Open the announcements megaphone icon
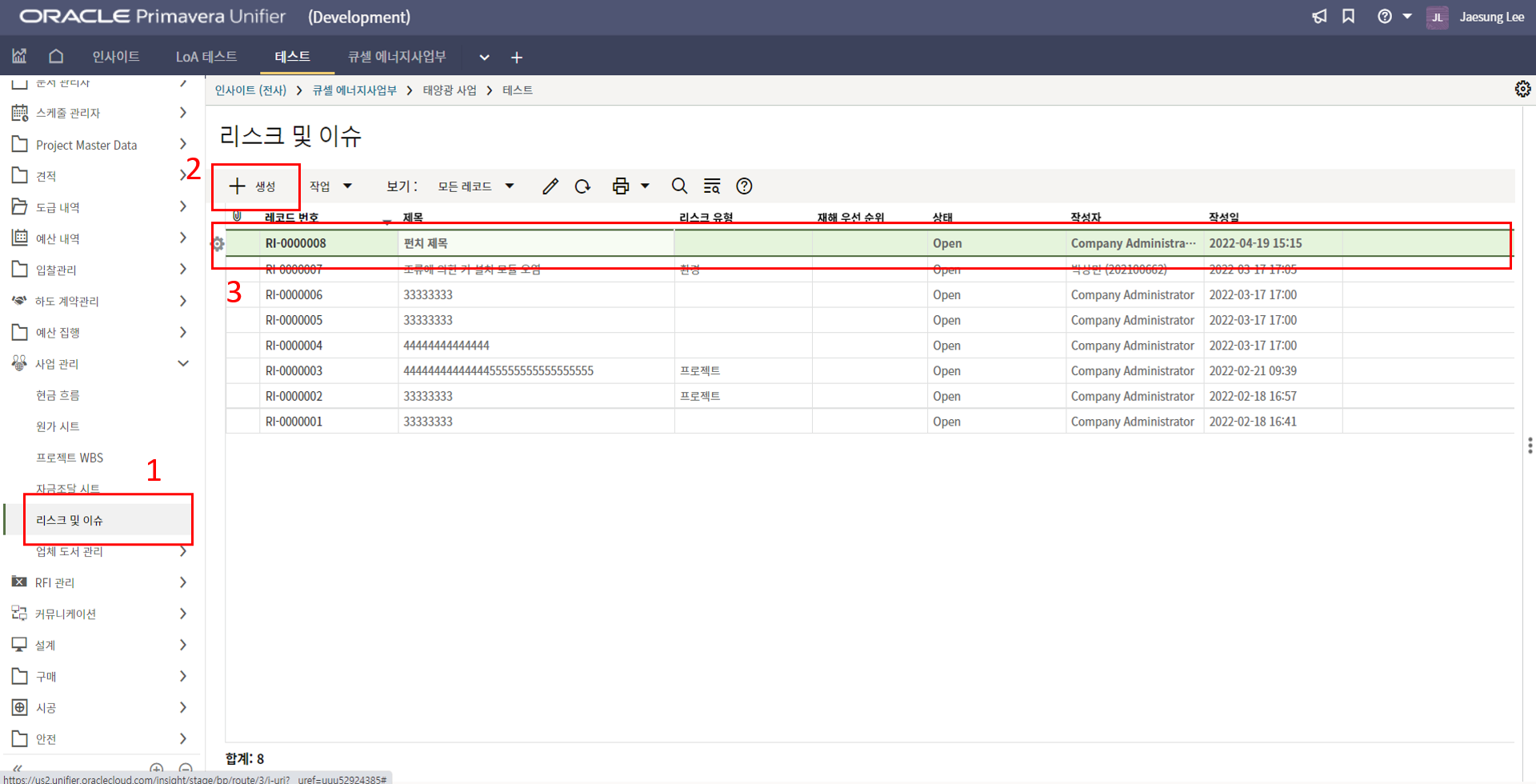Screen dimensions: 1536x784 [x=1319, y=17]
